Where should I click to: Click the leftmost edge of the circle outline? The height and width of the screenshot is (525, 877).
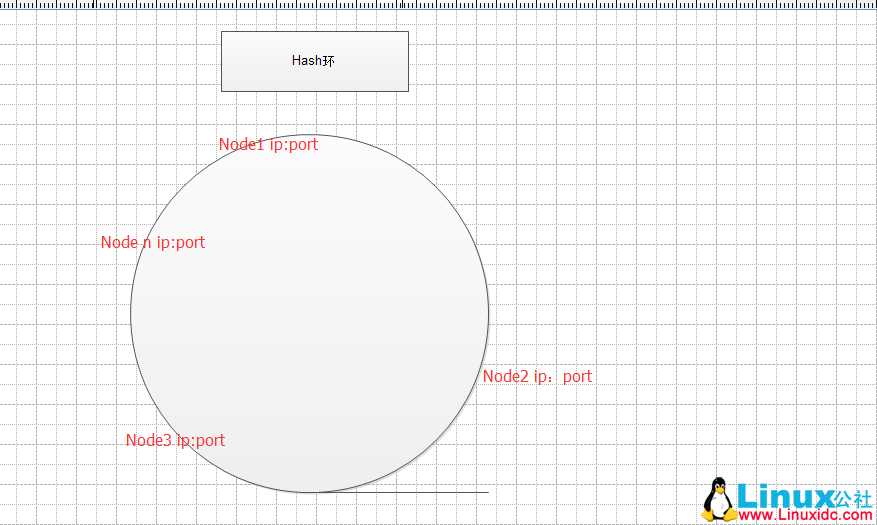tap(131, 313)
